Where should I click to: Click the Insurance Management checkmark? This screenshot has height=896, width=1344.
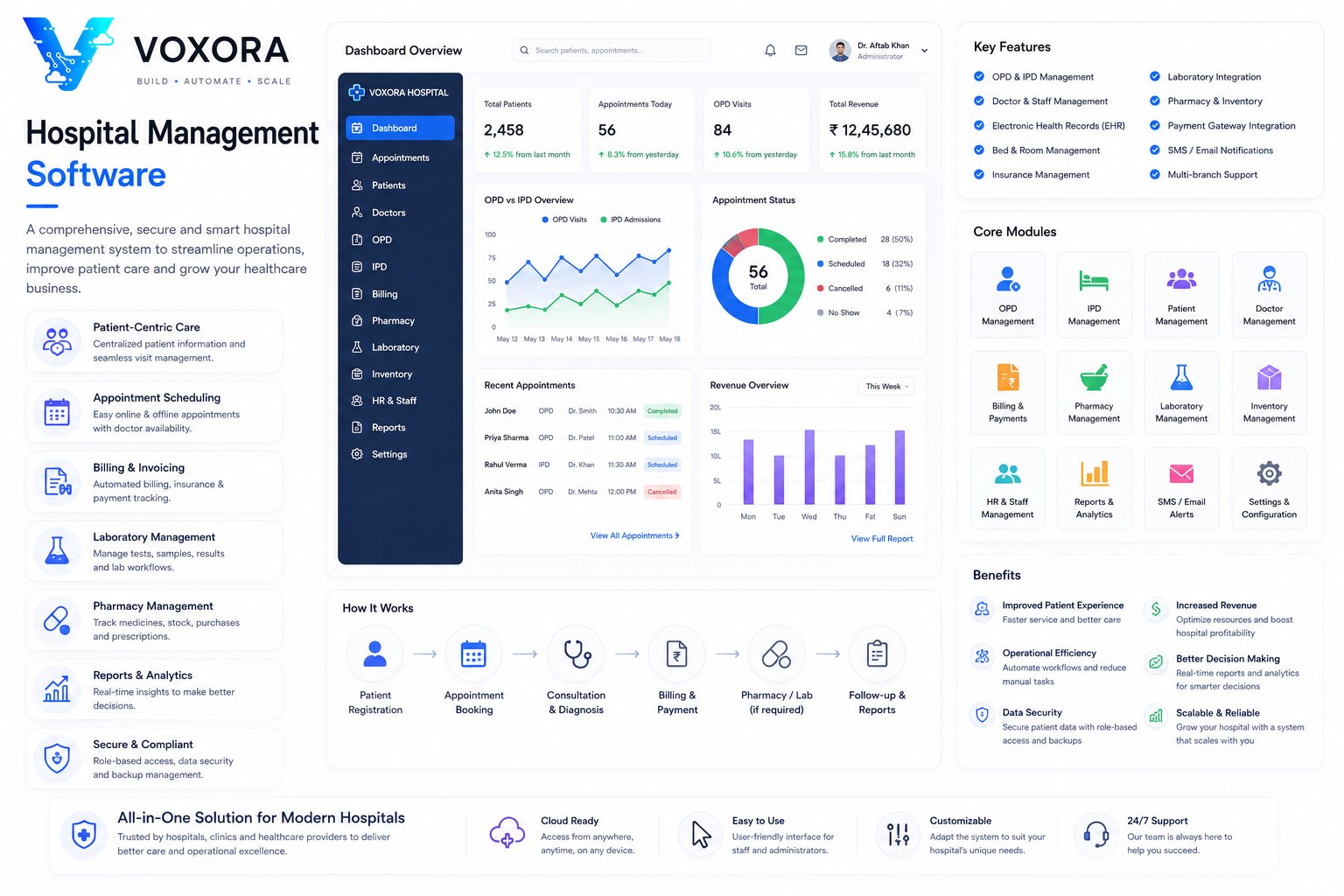[x=979, y=174]
